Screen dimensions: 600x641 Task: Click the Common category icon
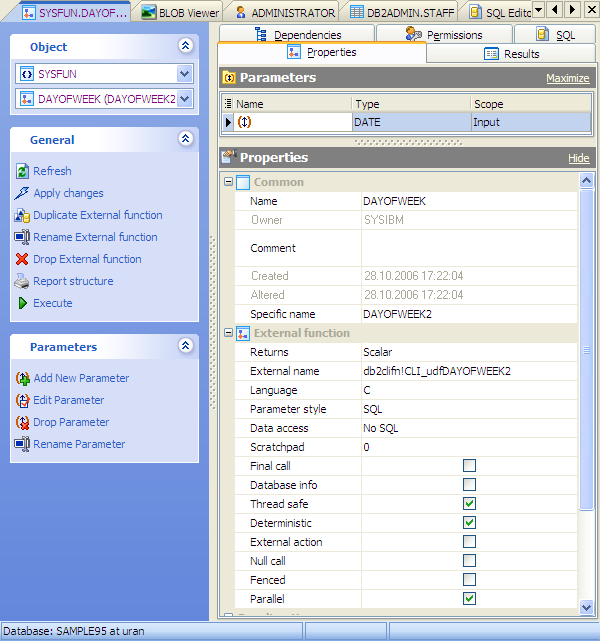click(x=243, y=182)
